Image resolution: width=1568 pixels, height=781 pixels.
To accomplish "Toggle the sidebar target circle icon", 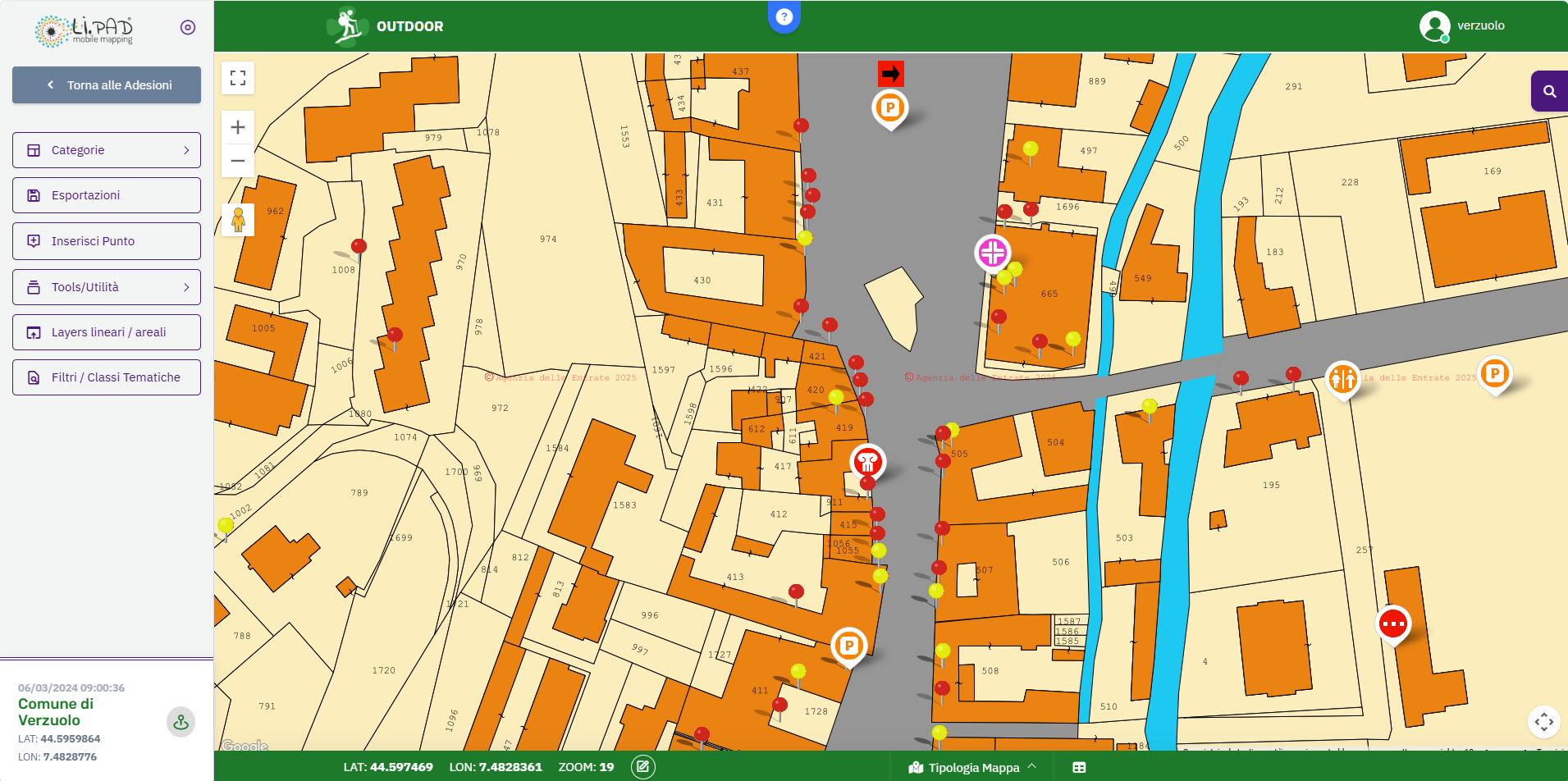I will click(188, 27).
